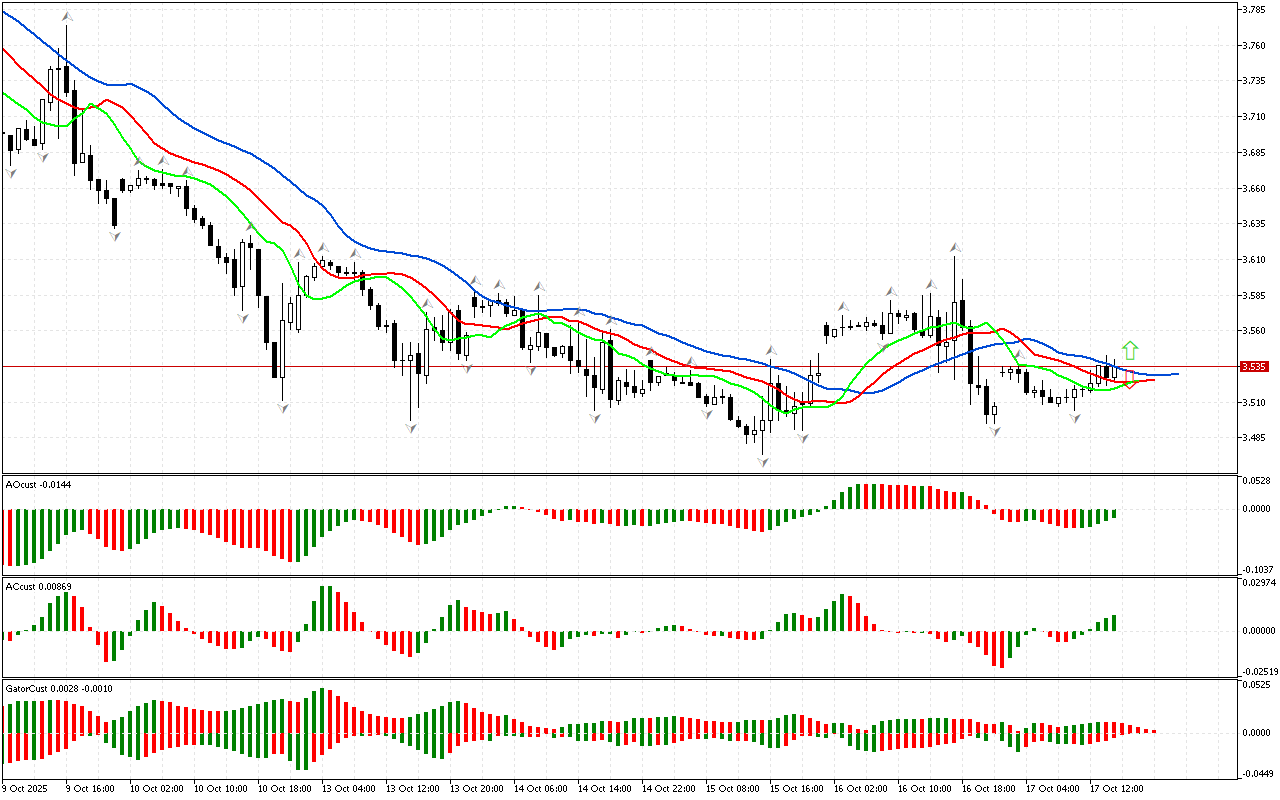Click the down fractal below the 10 Oct 18:00 low
The width and height of the screenshot is (1280, 800).
tap(283, 408)
